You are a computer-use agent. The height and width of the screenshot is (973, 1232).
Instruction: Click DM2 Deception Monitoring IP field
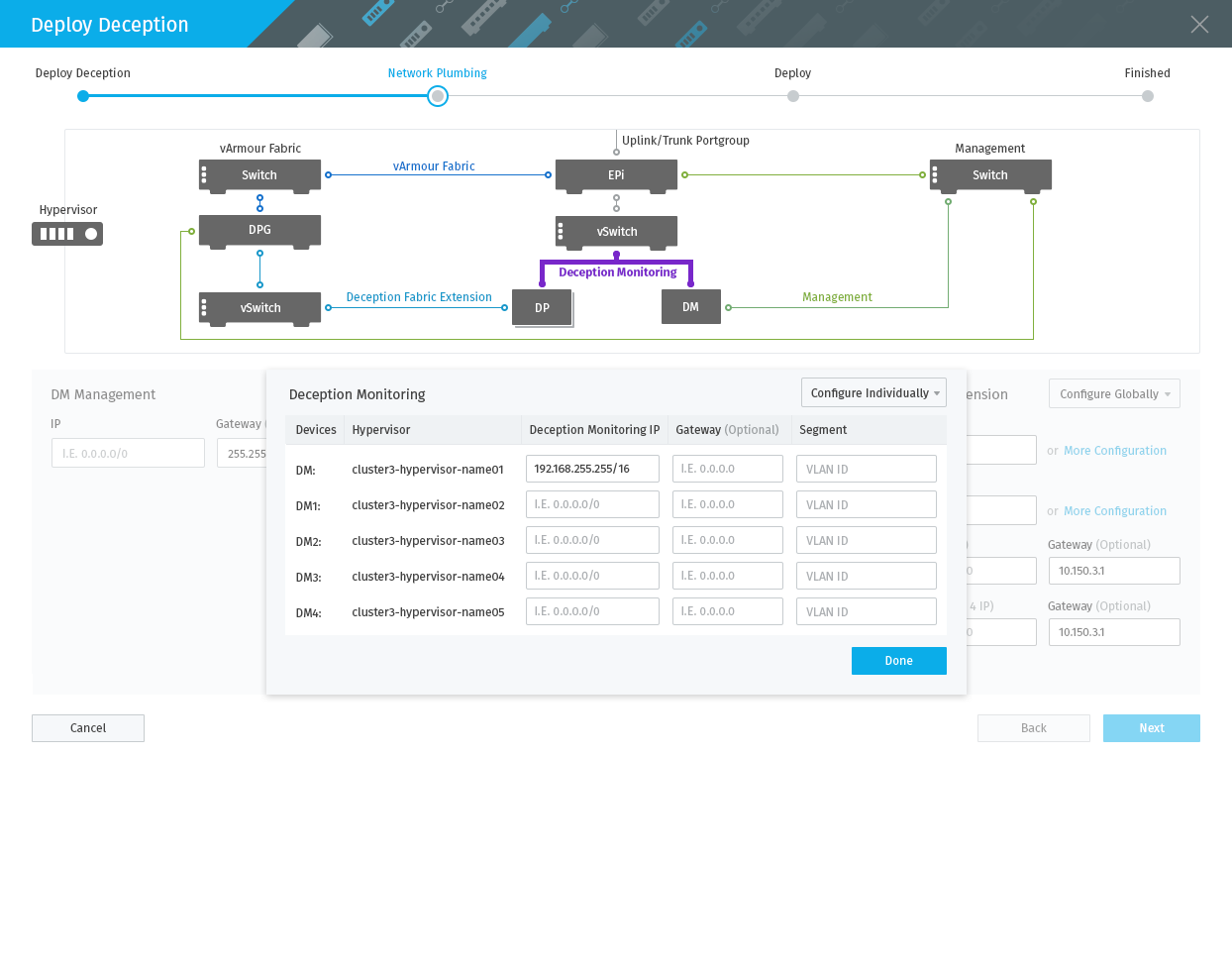point(592,540)
